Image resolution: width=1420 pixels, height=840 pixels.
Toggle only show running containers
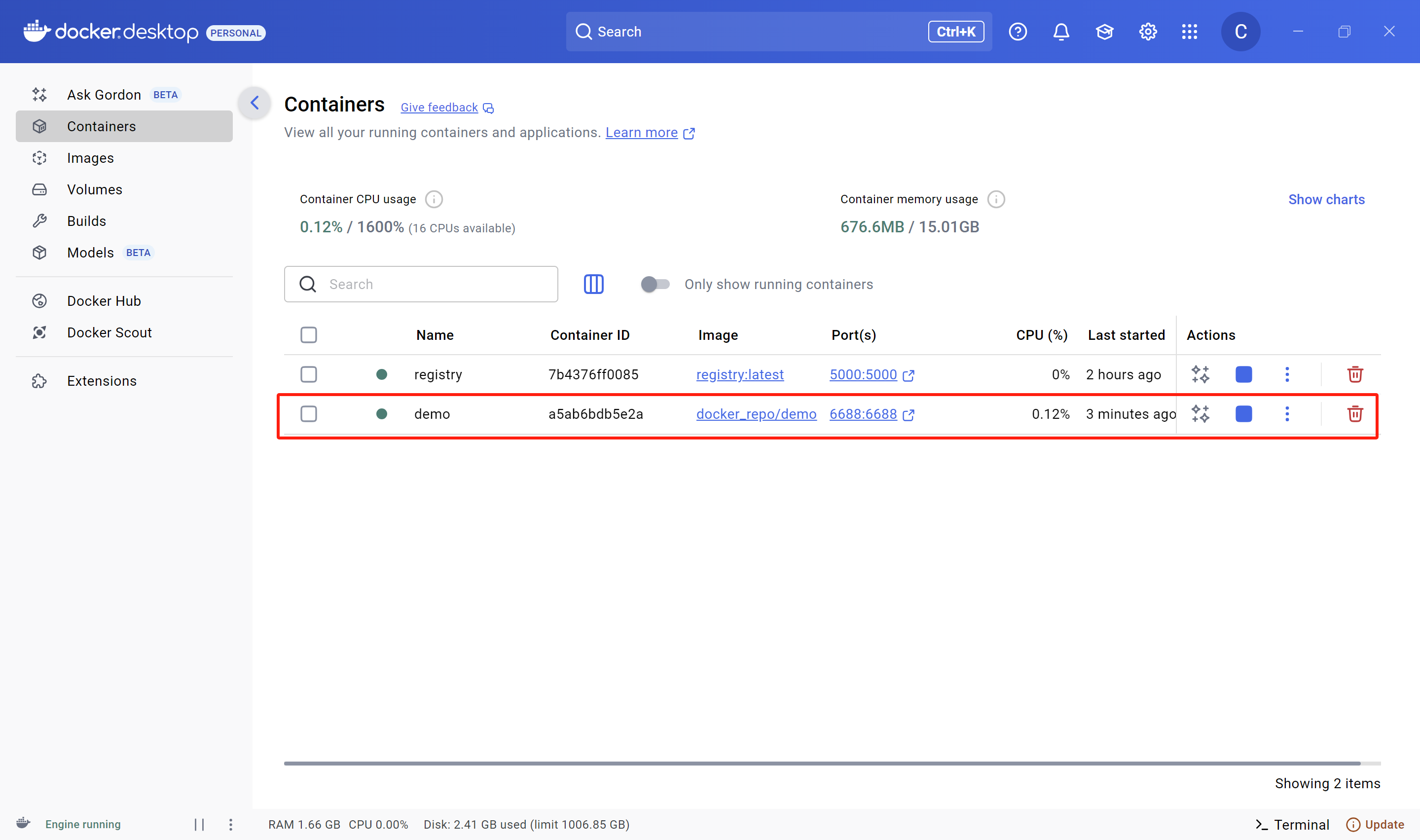point(655,284)
